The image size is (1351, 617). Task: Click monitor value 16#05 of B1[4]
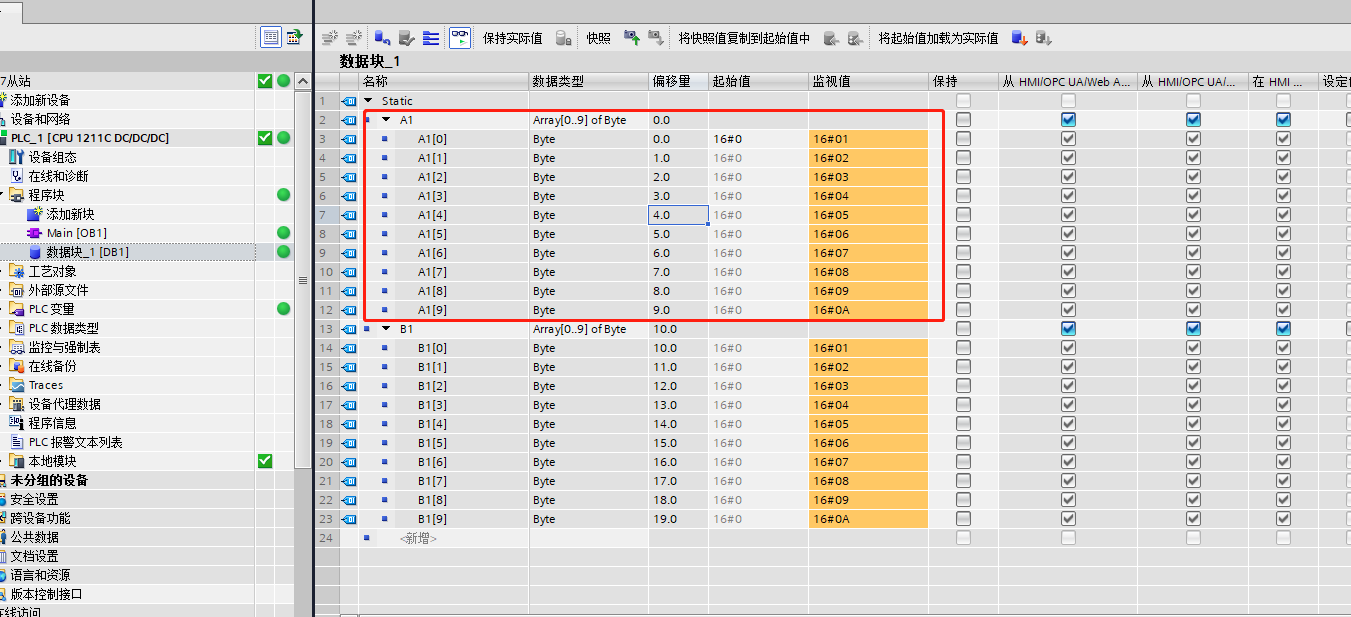868,424
